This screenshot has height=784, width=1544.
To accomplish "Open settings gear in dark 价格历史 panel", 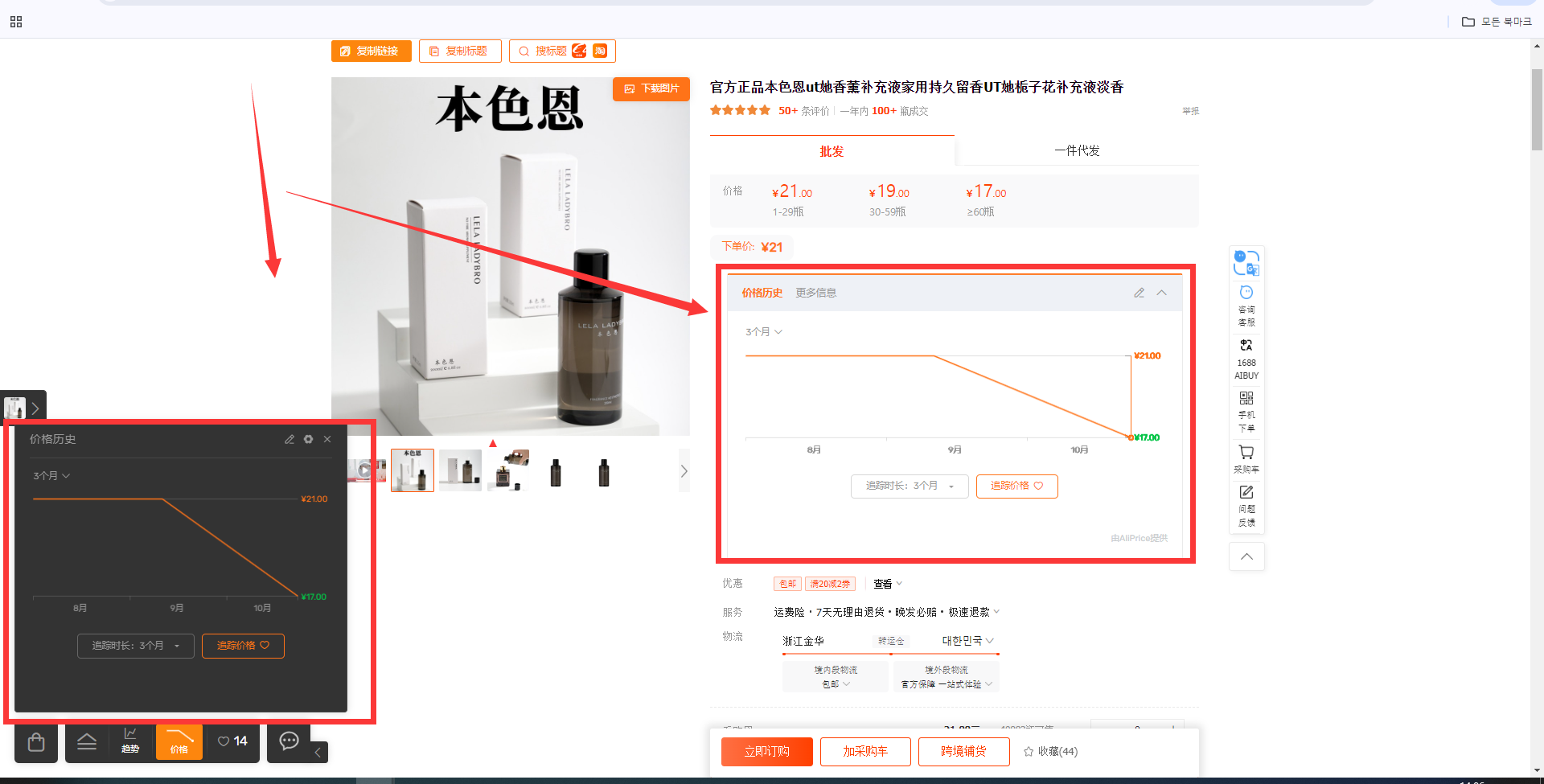I will pyautogui.click(x=309, y=439).
